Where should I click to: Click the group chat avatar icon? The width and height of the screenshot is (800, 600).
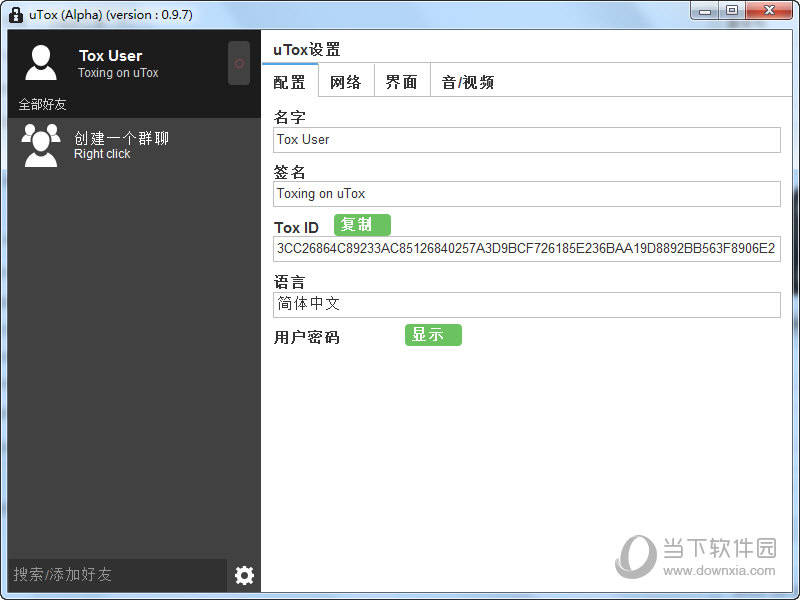41,145
